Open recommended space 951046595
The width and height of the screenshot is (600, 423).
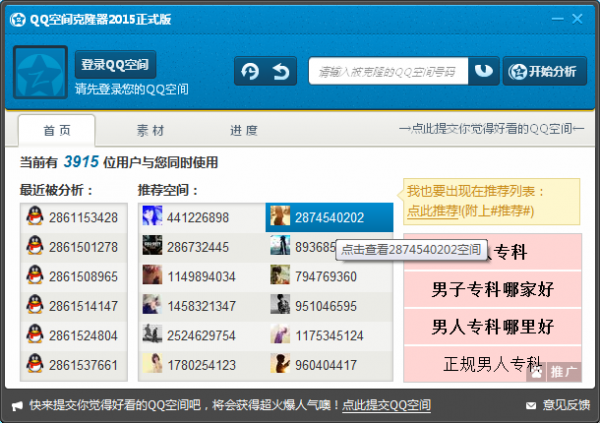click(326, 306)
